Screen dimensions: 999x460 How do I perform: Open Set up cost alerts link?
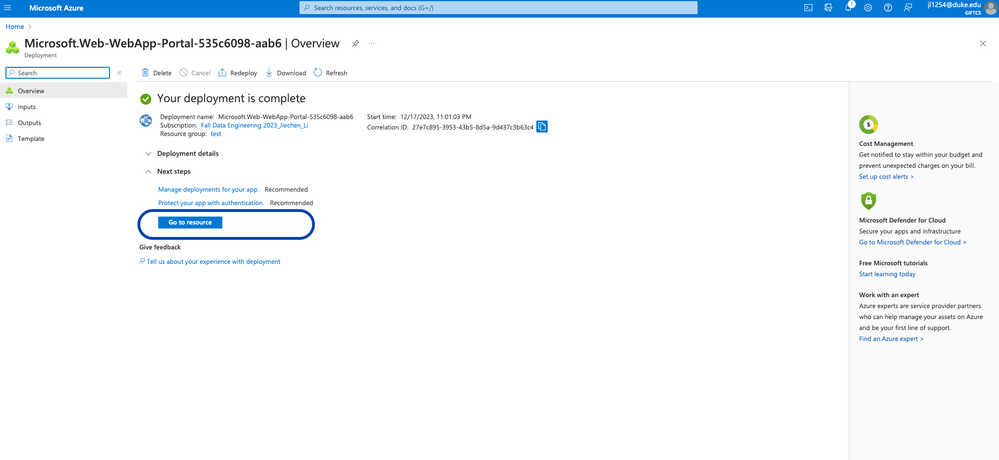(886, 176)
